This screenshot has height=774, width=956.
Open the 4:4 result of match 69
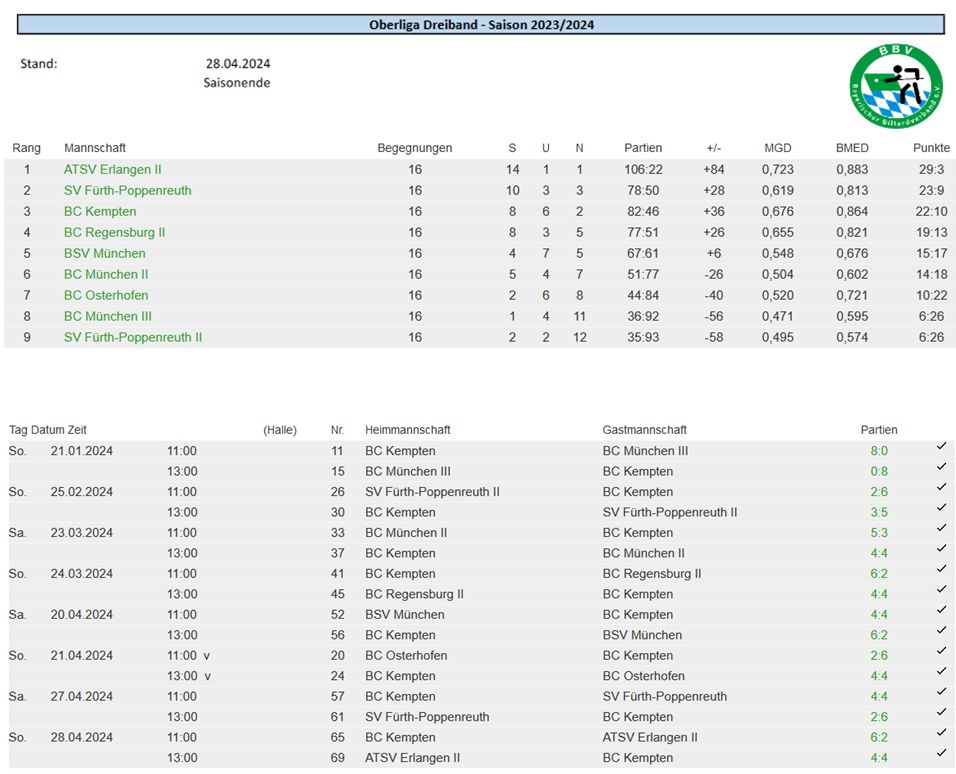[x=879, y=758]
